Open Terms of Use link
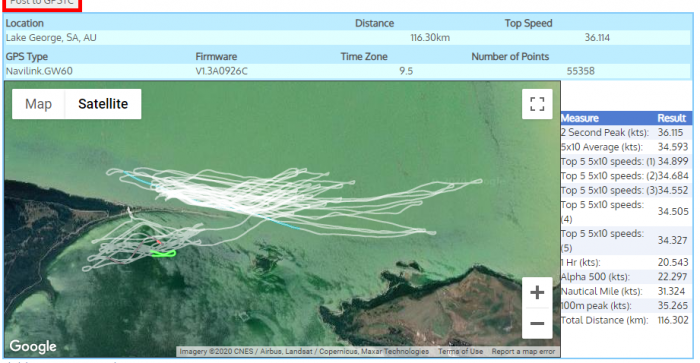This screenshot has width=700, height=363. [x=460, y=351]
